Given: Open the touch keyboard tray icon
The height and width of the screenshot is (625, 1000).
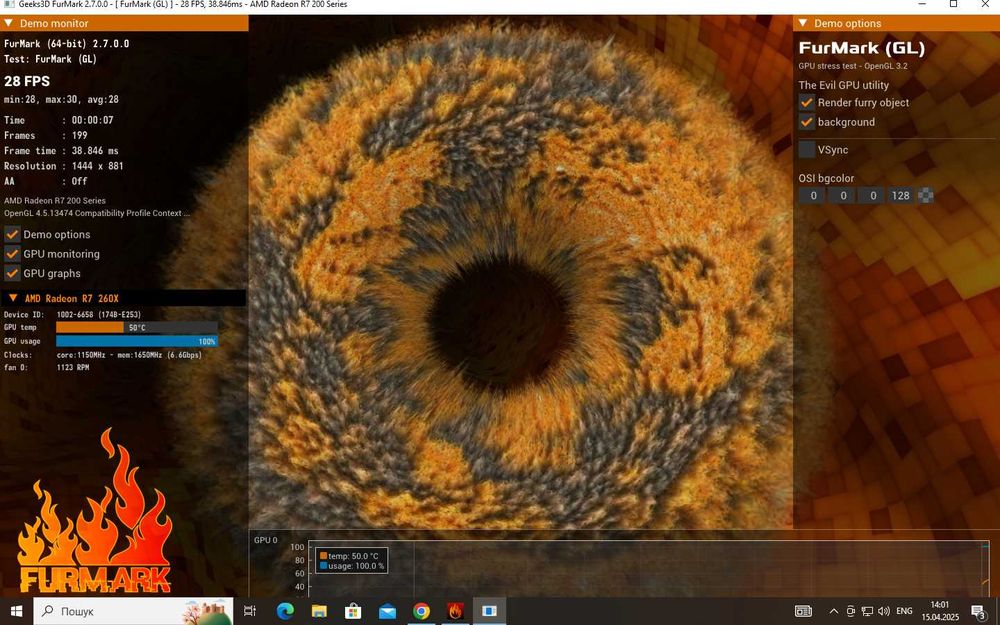Looking at the screenshot, I should 804,611.
